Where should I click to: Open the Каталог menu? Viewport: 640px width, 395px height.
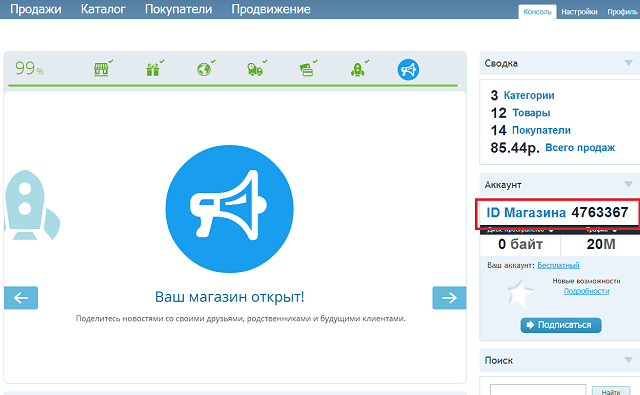[x=103, y=9]
